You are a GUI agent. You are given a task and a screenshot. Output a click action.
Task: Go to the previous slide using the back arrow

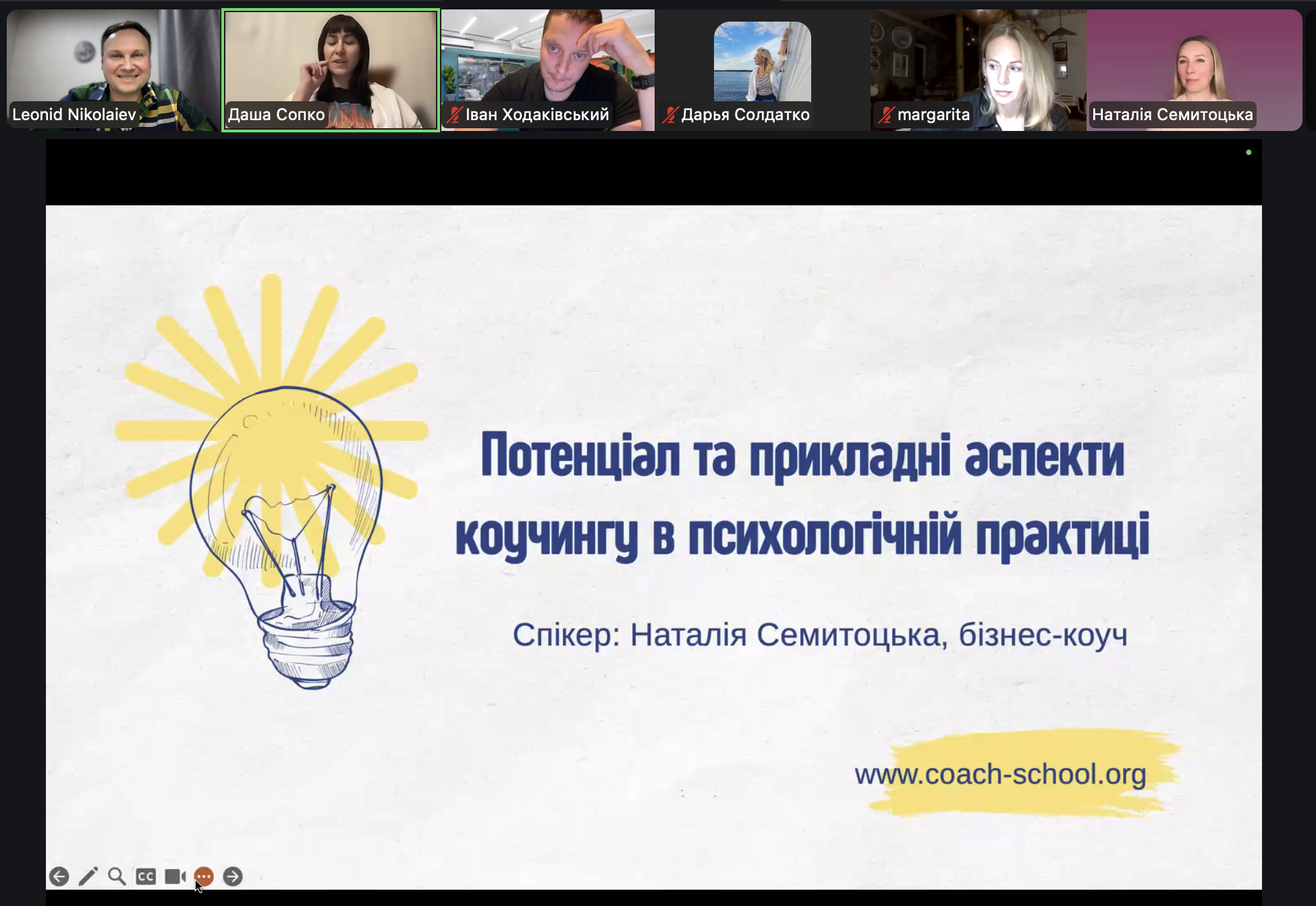[x=59, y=876]
